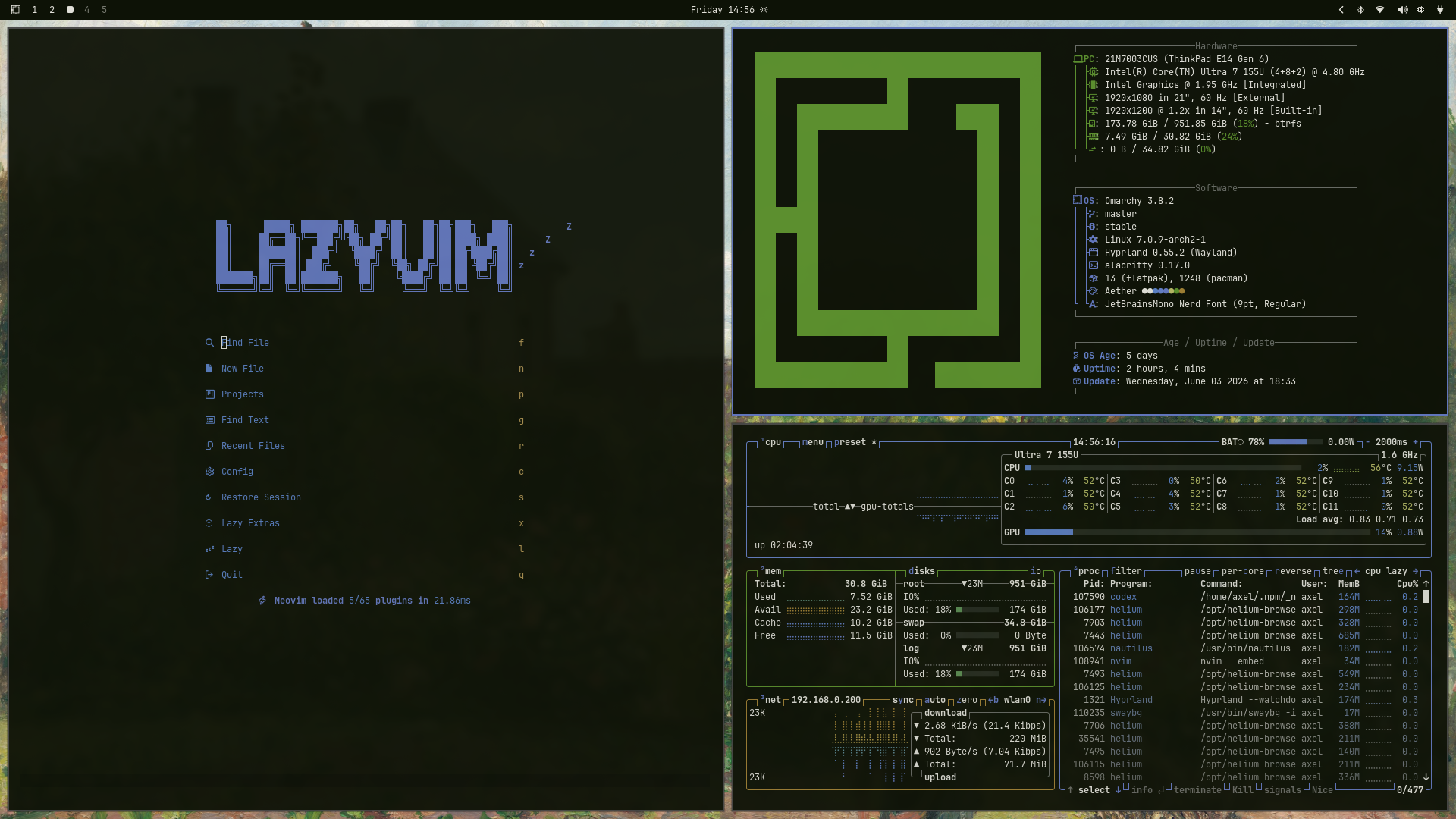1456x819 pixels.
Task: Toggle reverse sorting in process list
Action: pos(1294,571)
